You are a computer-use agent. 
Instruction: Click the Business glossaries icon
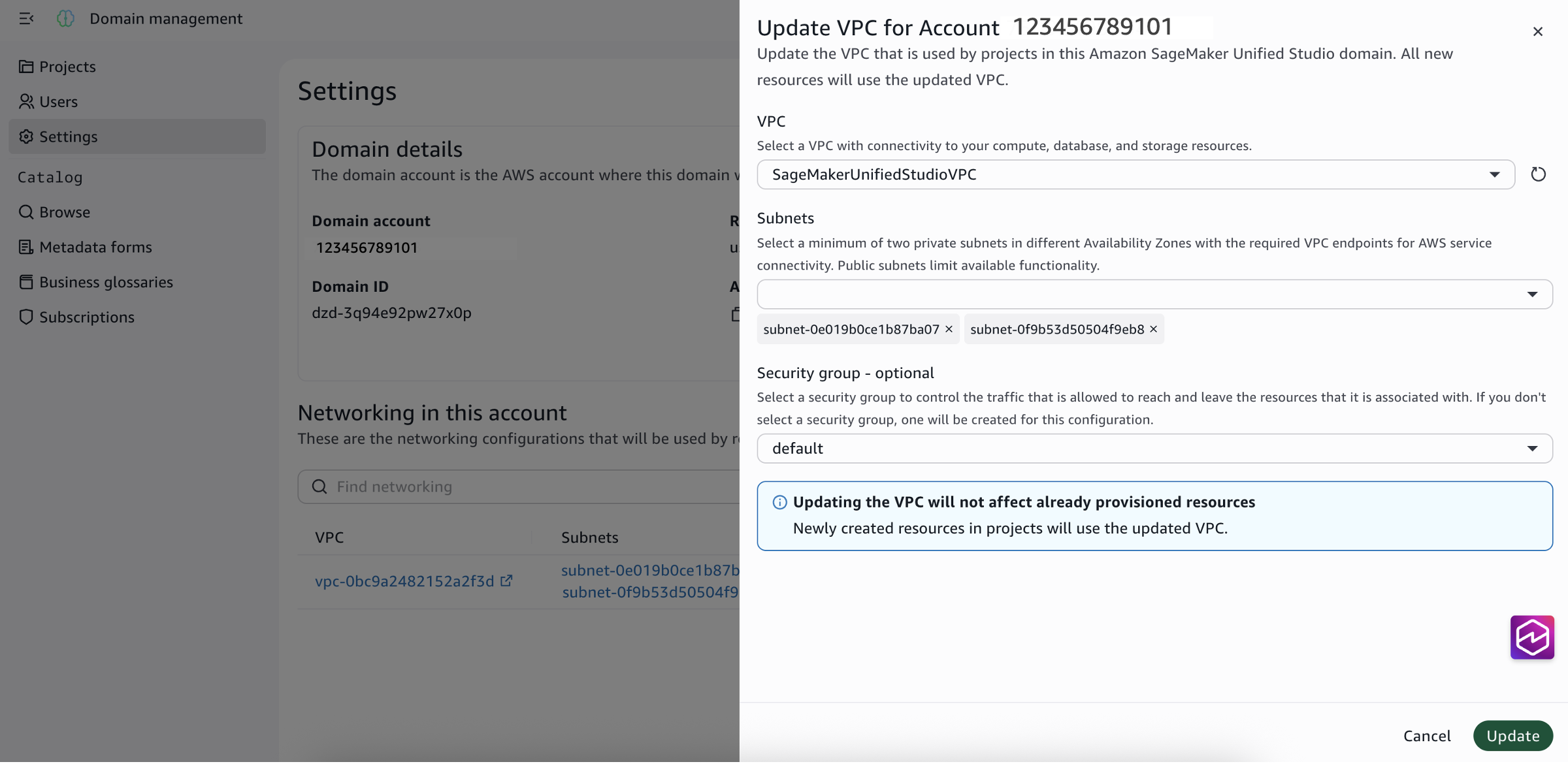(x=26, y=282)
